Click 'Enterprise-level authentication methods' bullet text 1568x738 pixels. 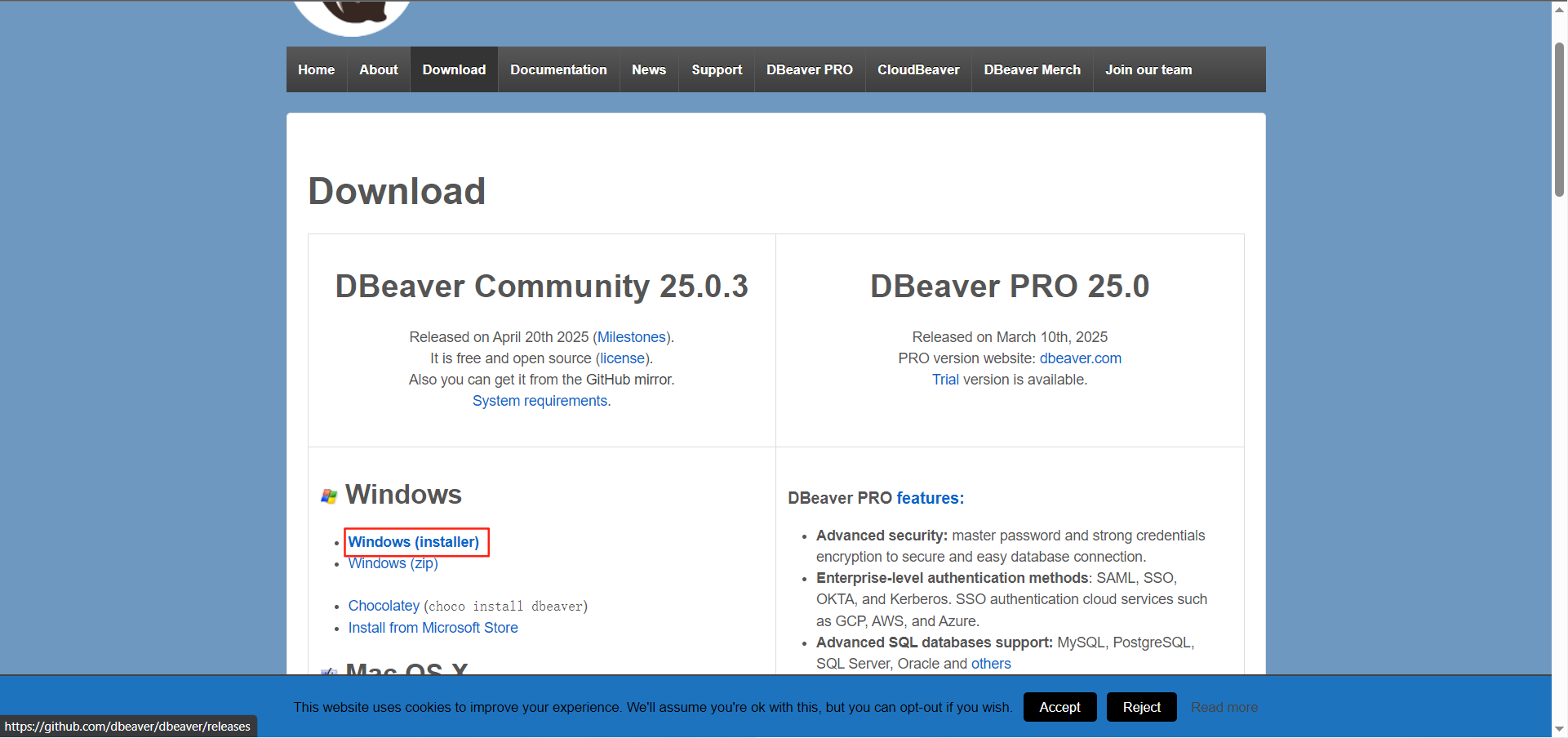[953, 578]
